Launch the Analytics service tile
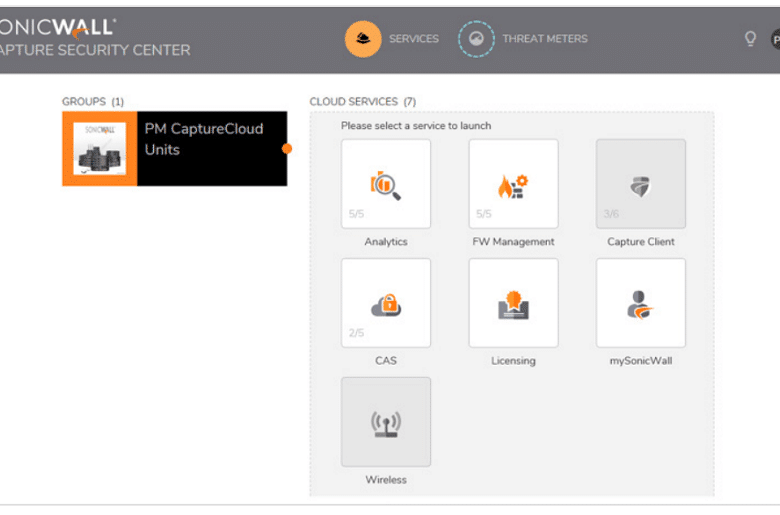Image resolution: width=780 pixels, height=515 pixels. 386,184
